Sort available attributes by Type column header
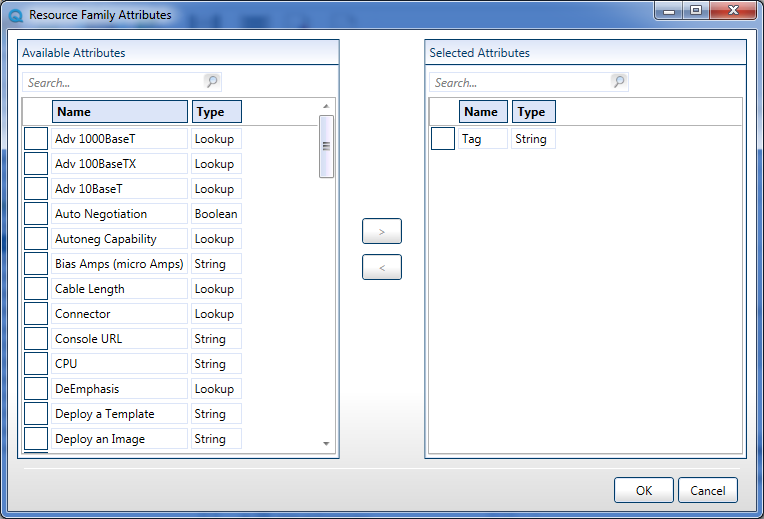 (x=217, y=112)
